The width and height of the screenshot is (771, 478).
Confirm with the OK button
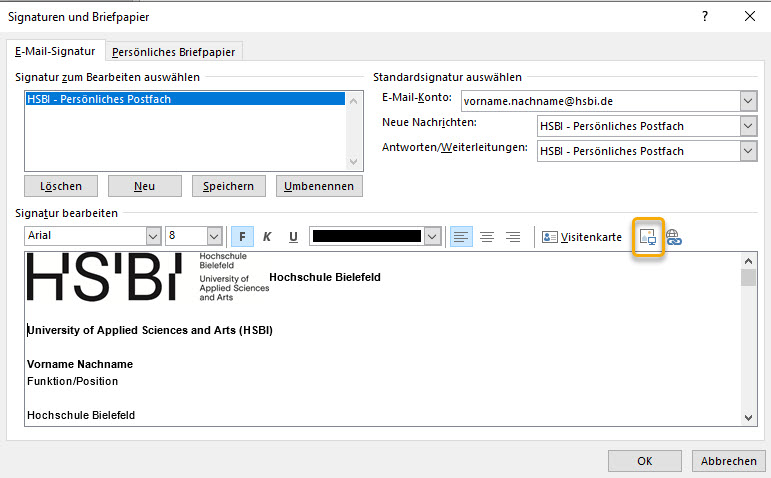tap(645, 461)
